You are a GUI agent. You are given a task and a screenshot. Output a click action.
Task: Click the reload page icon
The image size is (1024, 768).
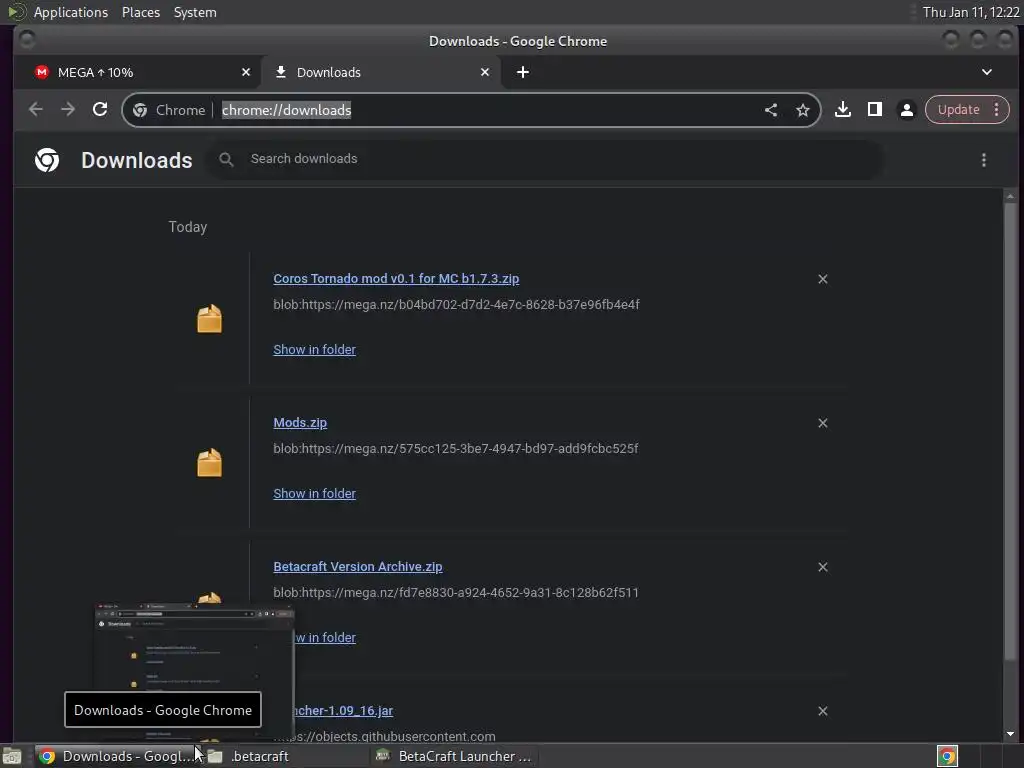pyautogui.click(x=99, y=110)
